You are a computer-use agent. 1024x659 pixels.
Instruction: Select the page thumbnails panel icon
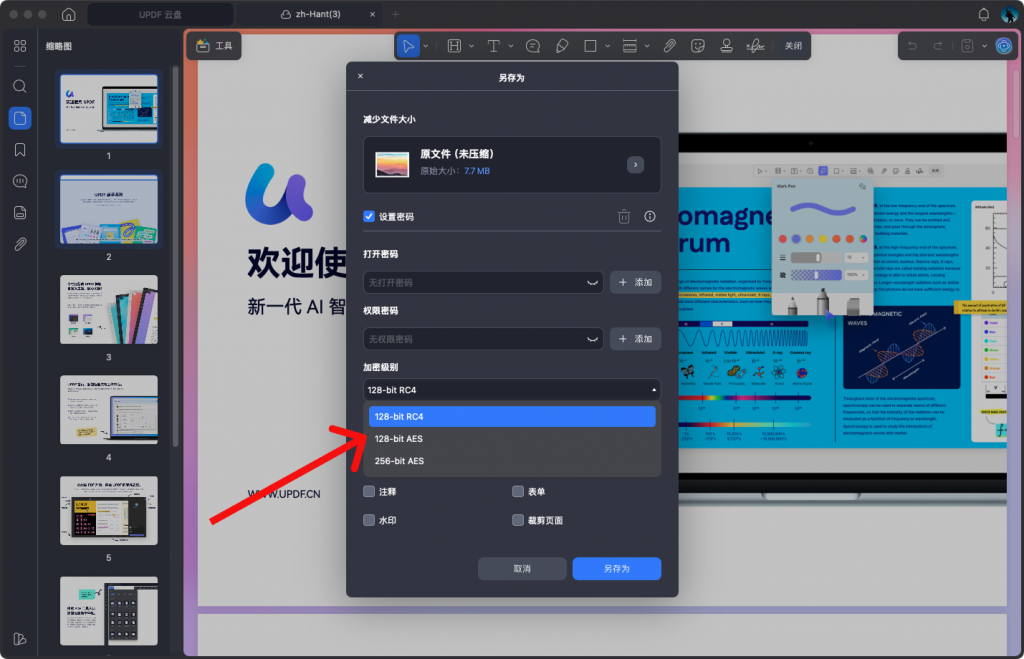20,118
